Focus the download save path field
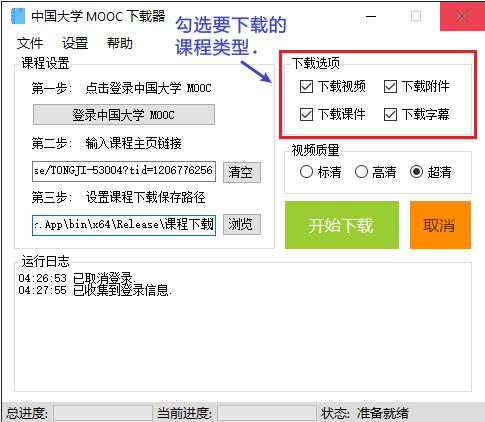The height and width of the screenshot is (422, 485). pyautogui.click(x=124, y=225)
